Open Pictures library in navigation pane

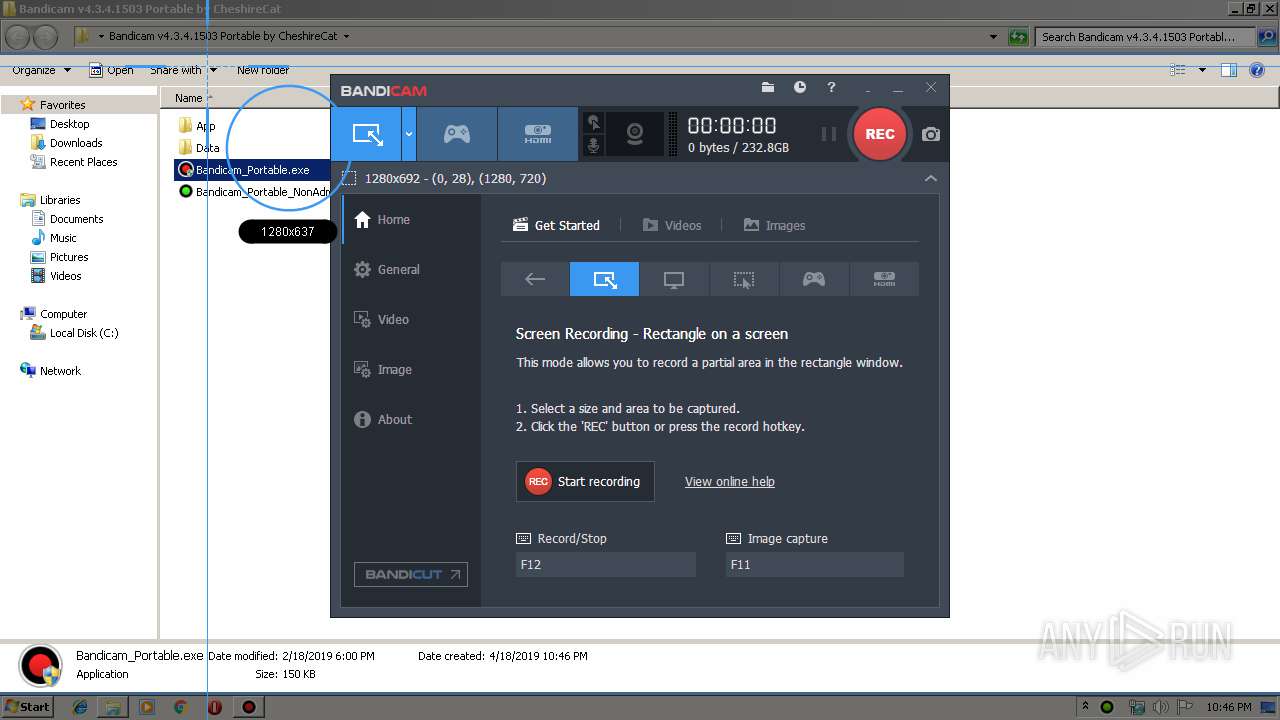[69, 257]
